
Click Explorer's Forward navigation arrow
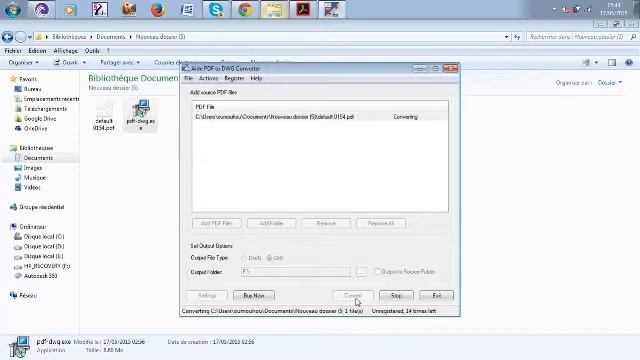pyautogui.click(x=20, y=37)
